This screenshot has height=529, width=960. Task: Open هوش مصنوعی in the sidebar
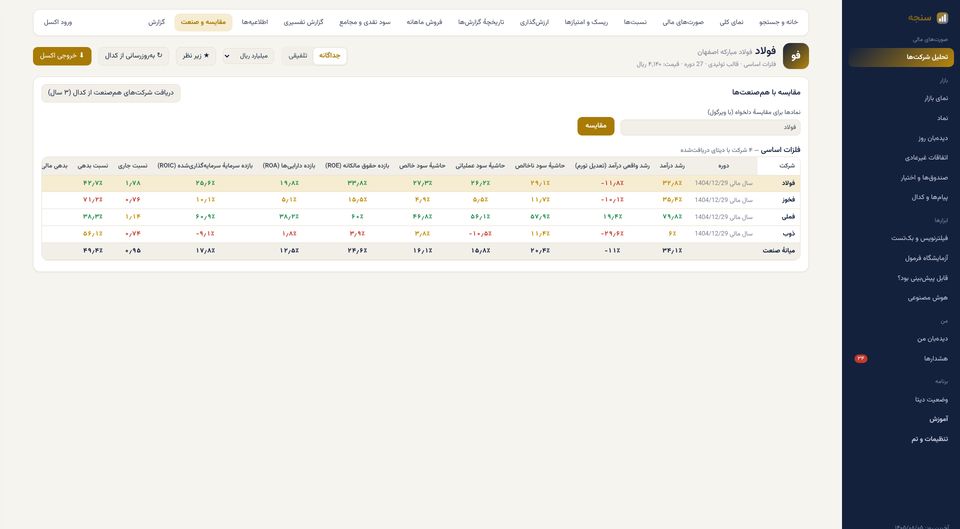[x=901, y=298]
